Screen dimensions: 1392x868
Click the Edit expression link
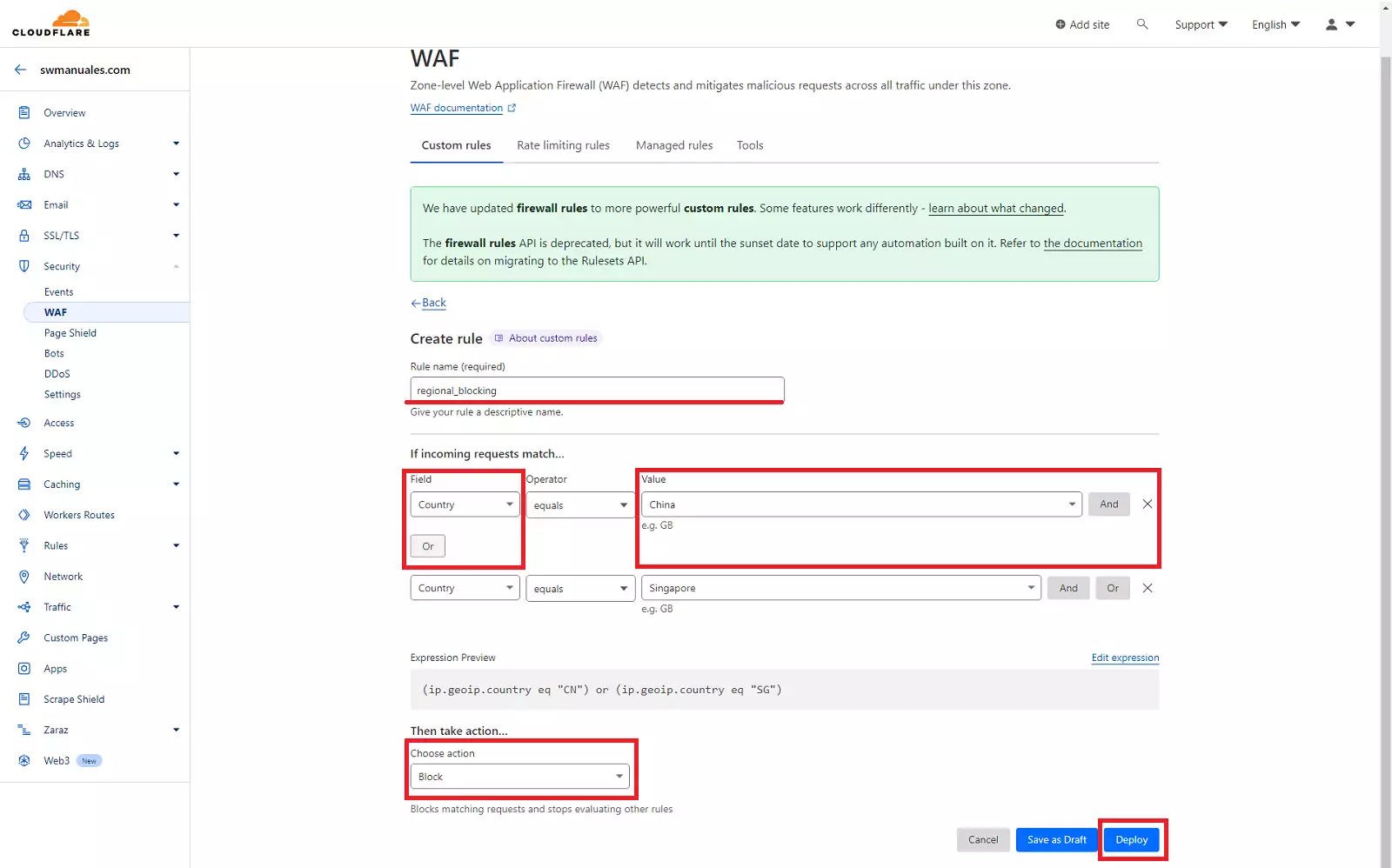point(1125,658)
